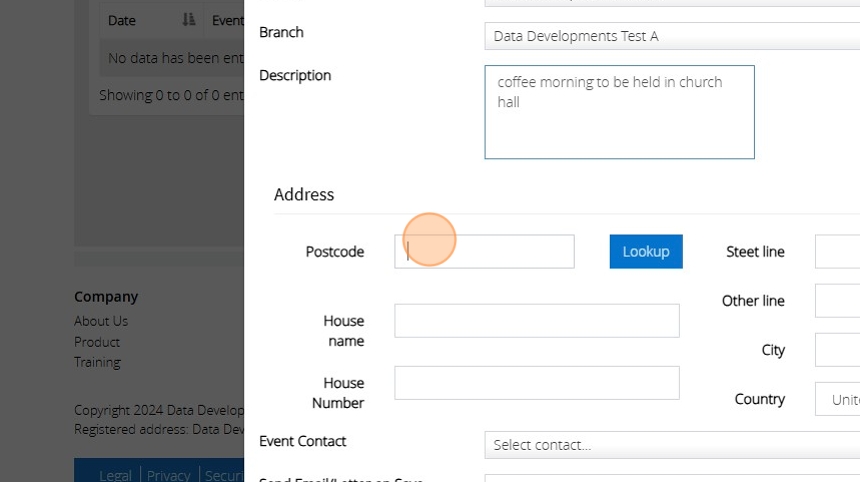
Task: Click into the Description text area
Action: pyautogui.click(x=619, y=112)
